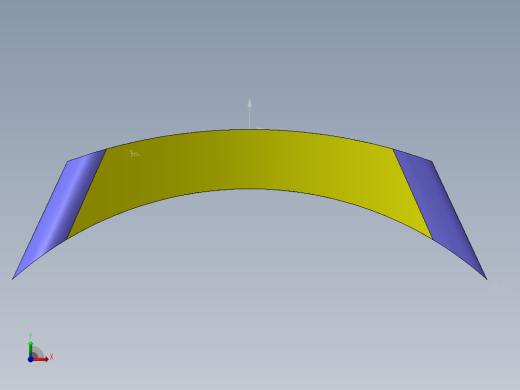Select the white vertical arrow above the model
Screen dimensions: 520x390
[x=250, y=113]
